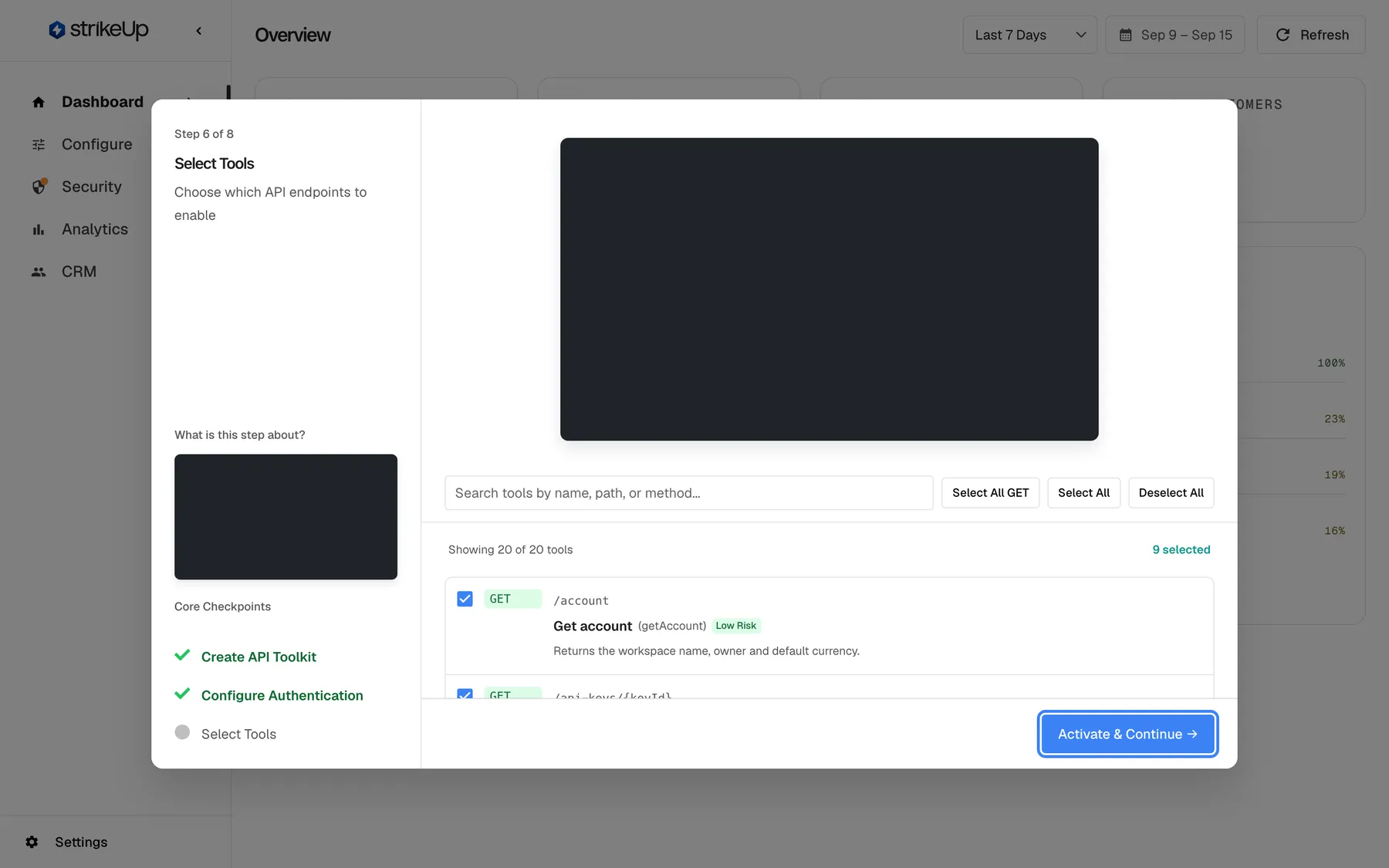1389x868 pixels.
Task: Open the Sep 9 – Sep 15 date picker
Action: [1174, 35]
